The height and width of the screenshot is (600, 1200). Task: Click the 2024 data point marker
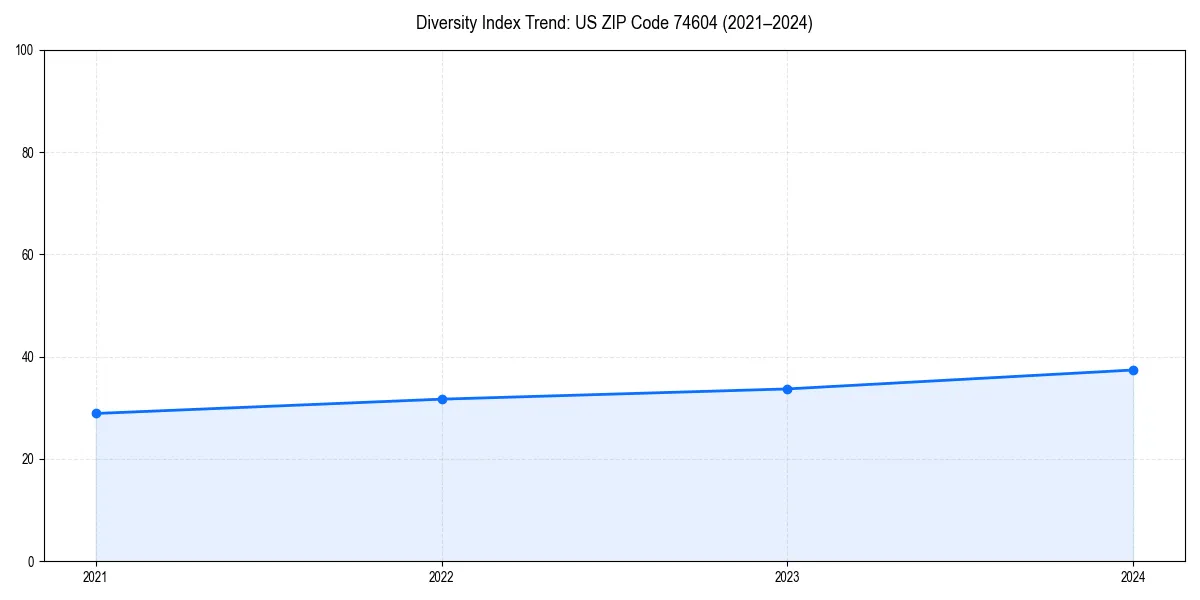click(1133, 370)
